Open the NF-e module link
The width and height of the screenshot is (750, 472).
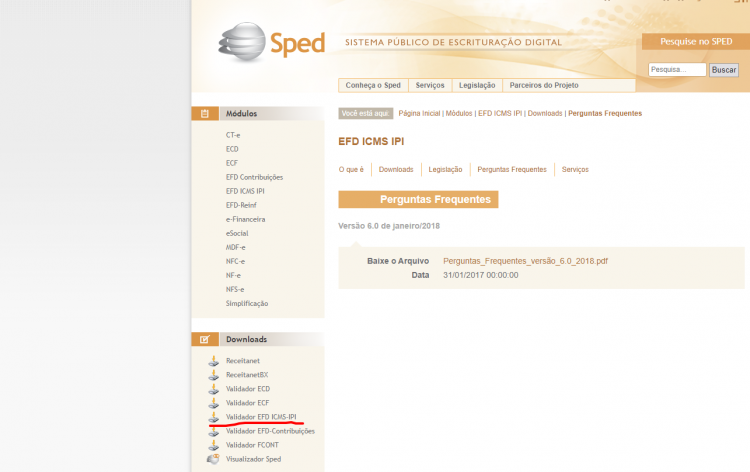tap(233, 275)
